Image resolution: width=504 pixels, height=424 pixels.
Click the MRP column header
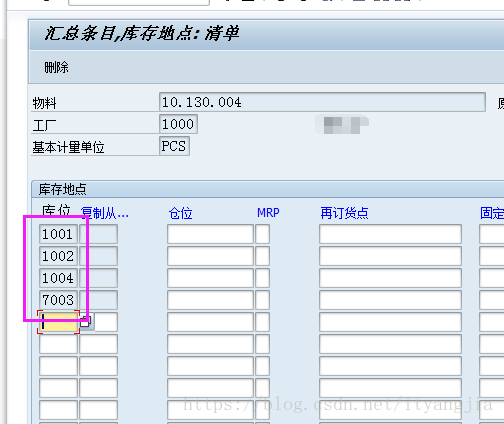(x=268, y=213)
